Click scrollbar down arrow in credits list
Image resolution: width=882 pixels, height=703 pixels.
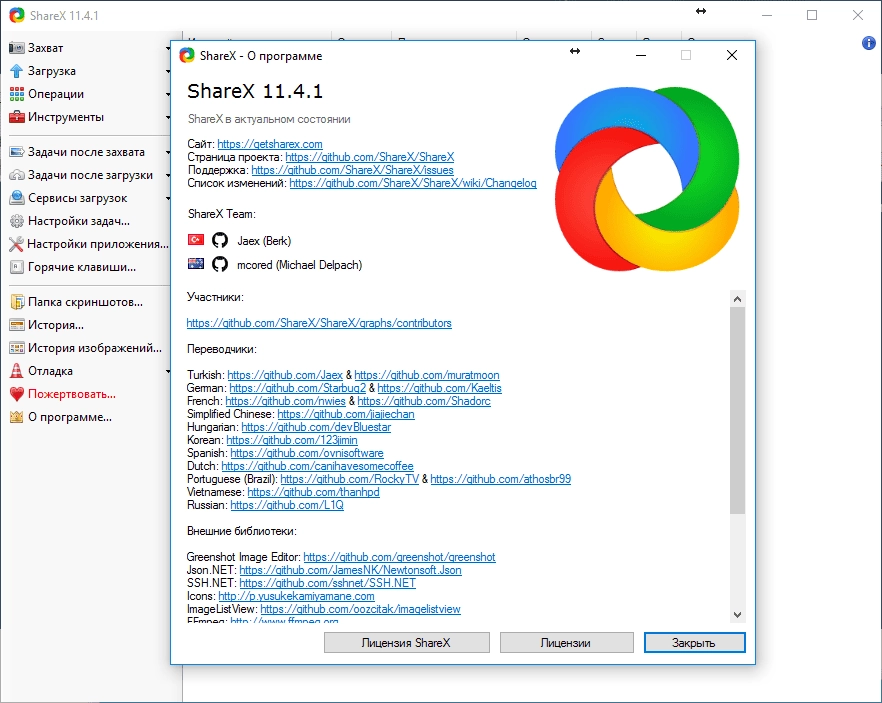737,615
